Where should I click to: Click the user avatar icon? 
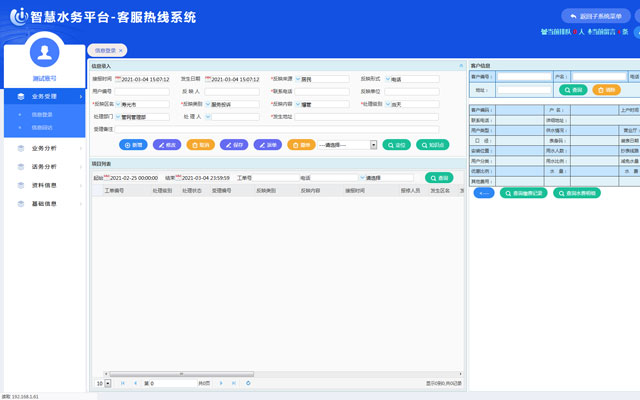click(x=43, y=52)
